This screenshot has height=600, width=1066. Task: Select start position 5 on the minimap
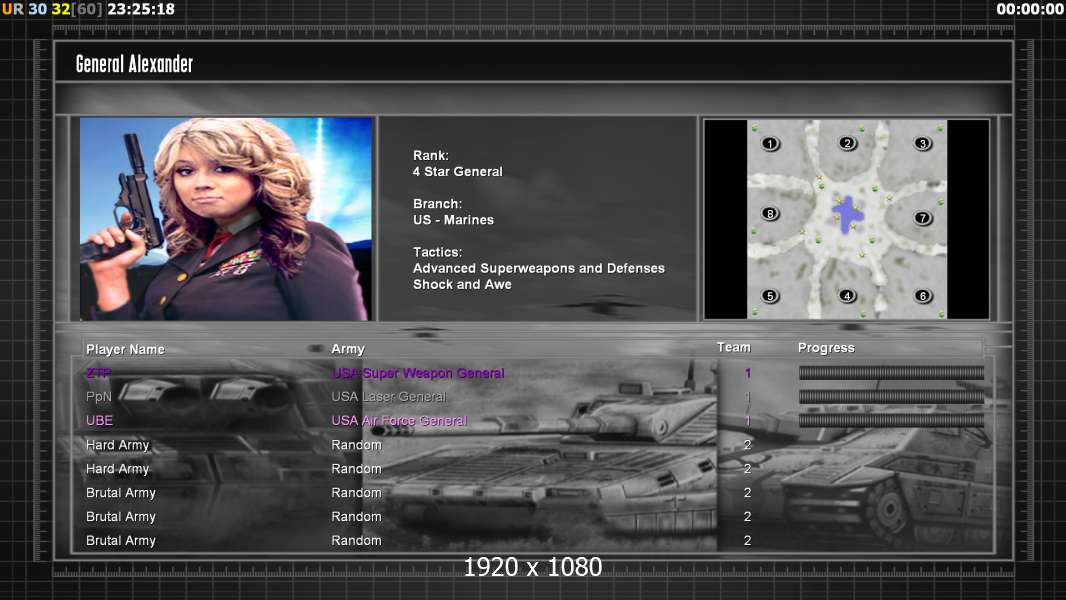[x=770, y=296]
